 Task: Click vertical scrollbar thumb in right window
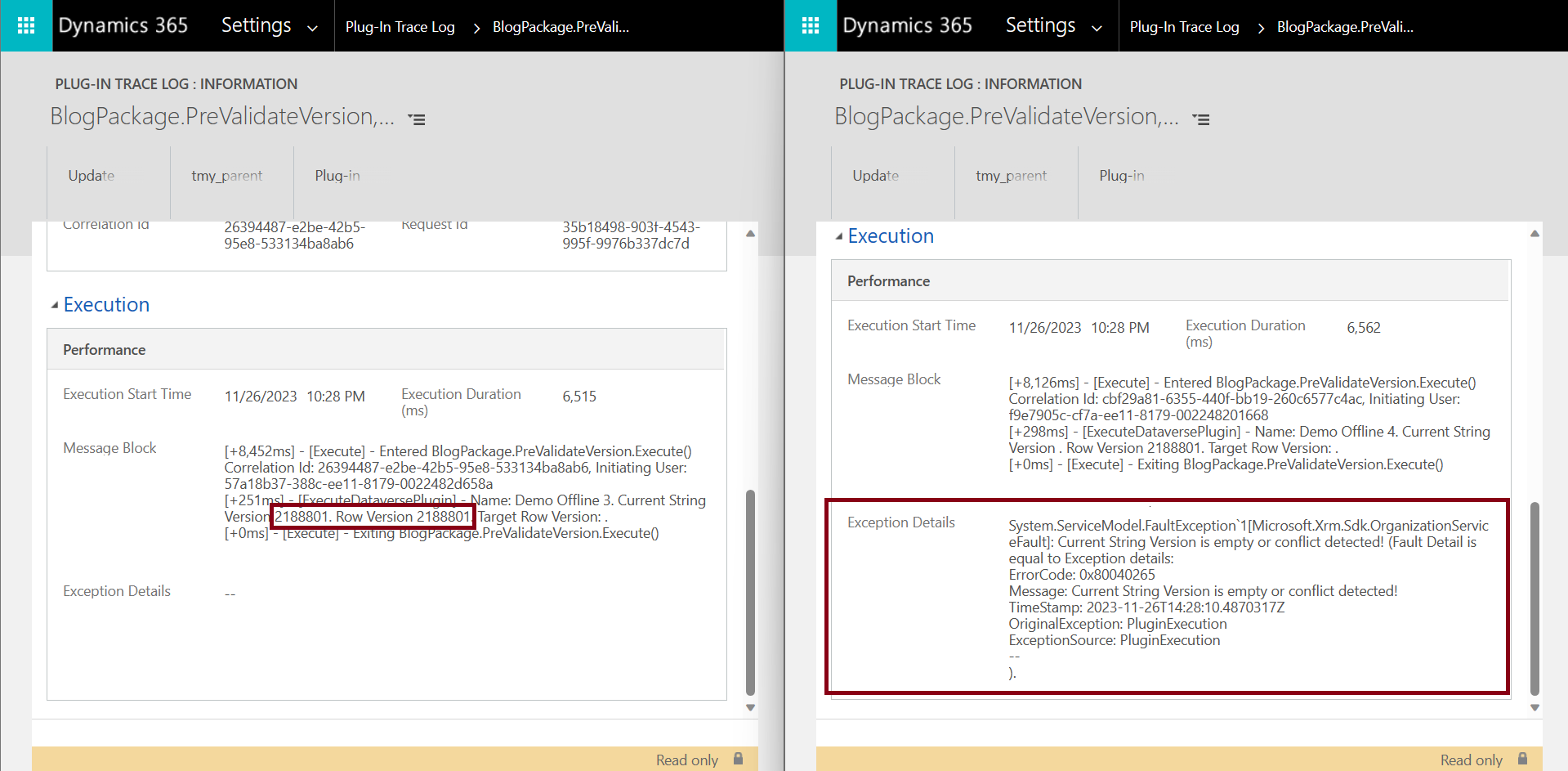click(1534, 598)
